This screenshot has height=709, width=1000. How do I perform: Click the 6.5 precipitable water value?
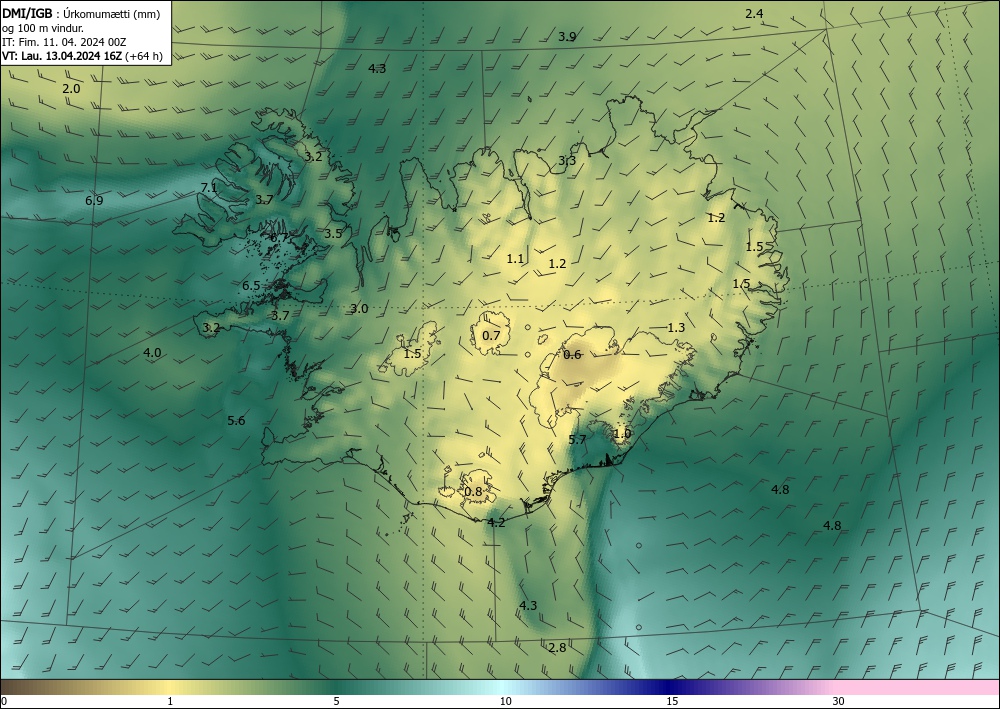251,286
